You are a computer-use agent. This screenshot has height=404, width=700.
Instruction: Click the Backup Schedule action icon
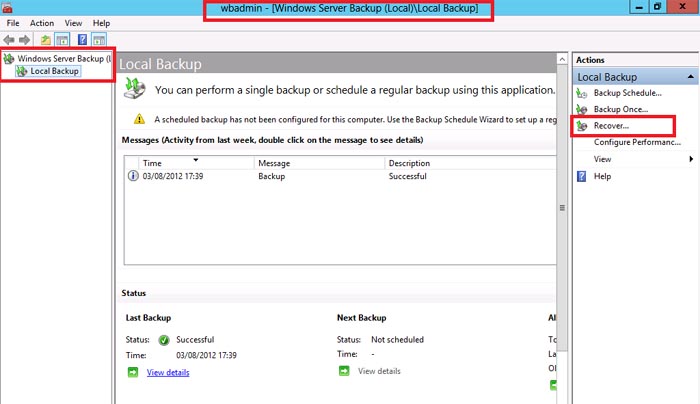coord(581,93)
